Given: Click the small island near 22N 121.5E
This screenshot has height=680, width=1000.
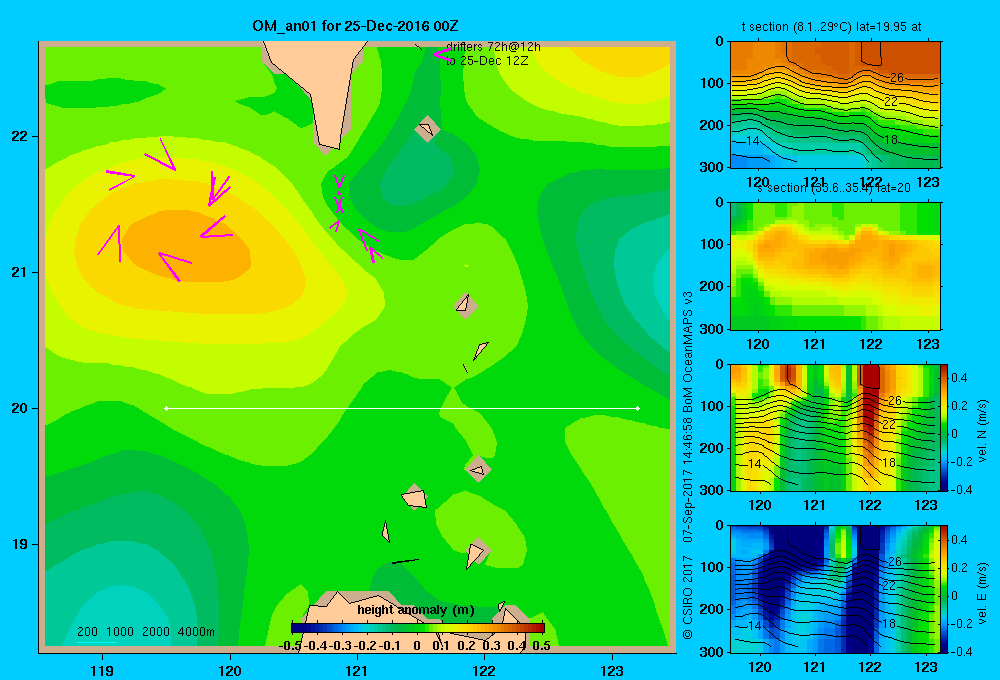Looking at the screenshot, I should pos(427,129).
